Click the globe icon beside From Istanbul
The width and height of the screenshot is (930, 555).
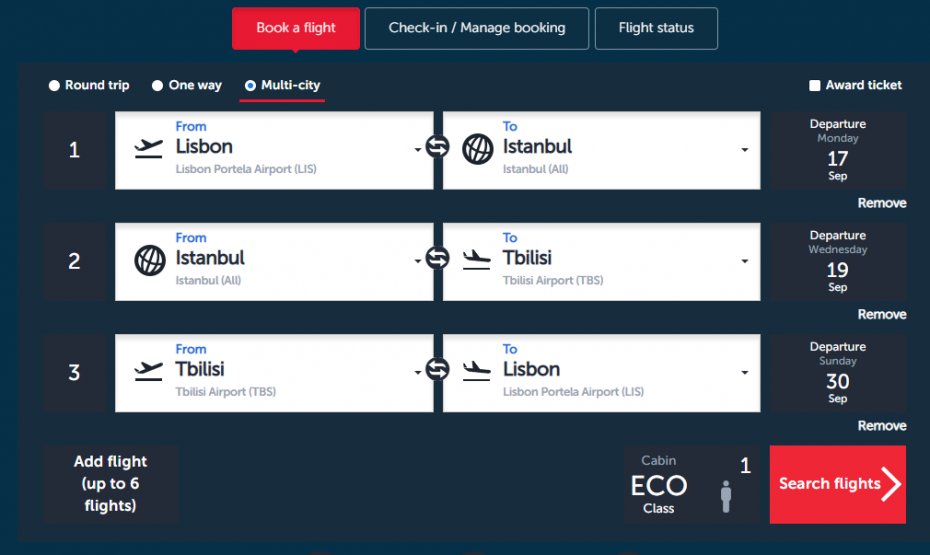150,260
